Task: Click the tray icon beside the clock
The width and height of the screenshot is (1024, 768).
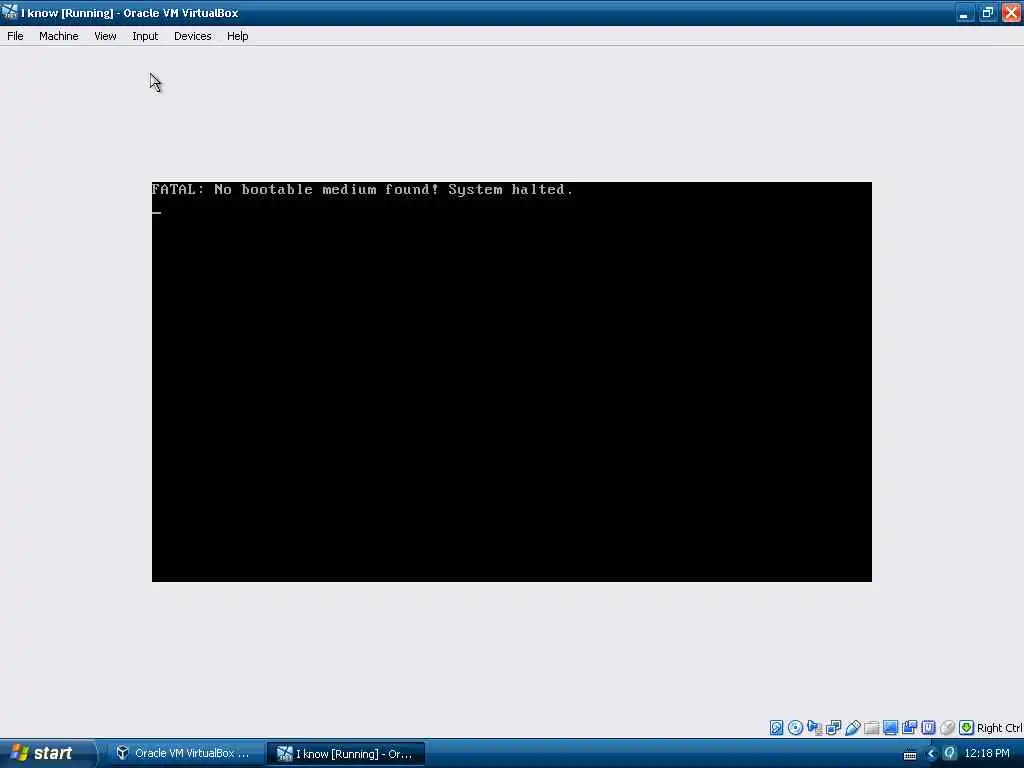Action: (x=950, y=754)
